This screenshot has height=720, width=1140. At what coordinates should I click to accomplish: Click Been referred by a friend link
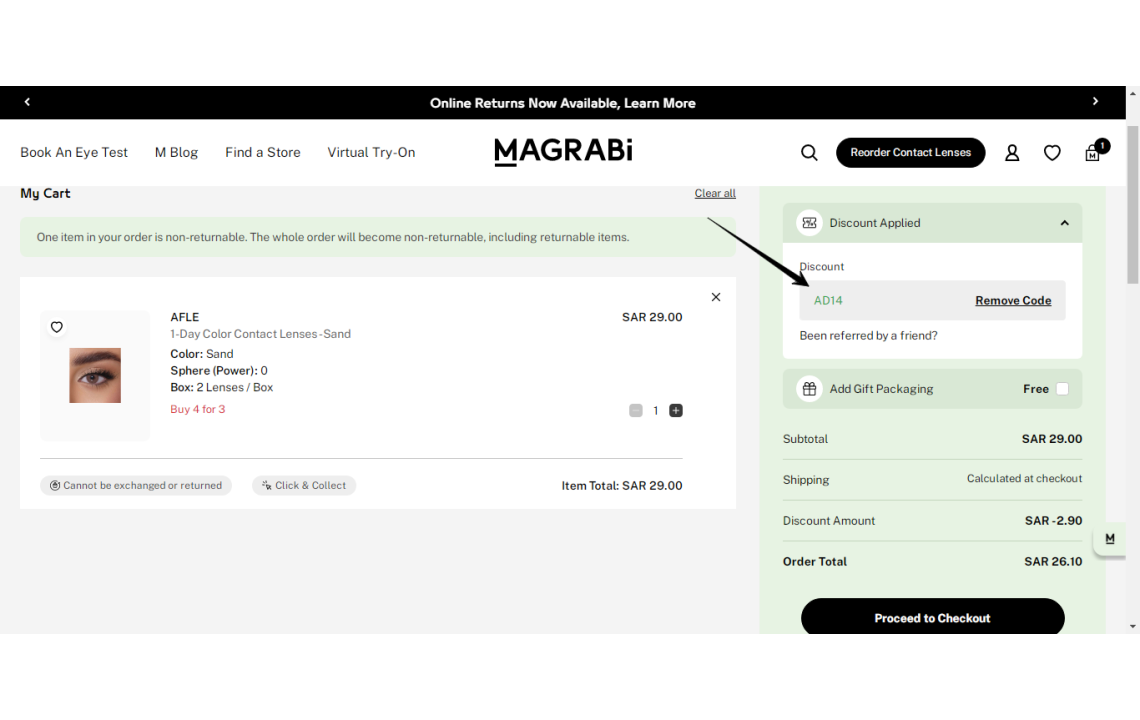point(868,336)
